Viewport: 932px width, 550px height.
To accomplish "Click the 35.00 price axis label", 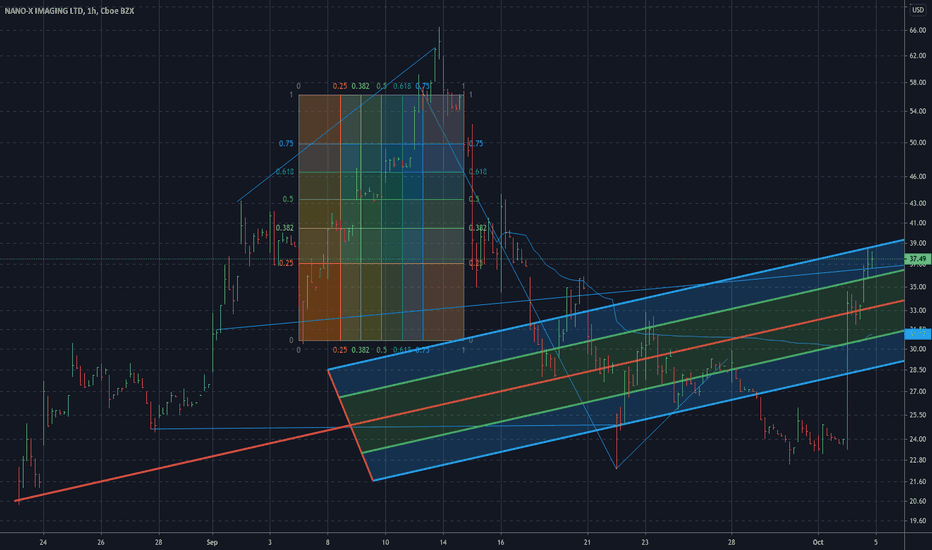I will (917, 287).
